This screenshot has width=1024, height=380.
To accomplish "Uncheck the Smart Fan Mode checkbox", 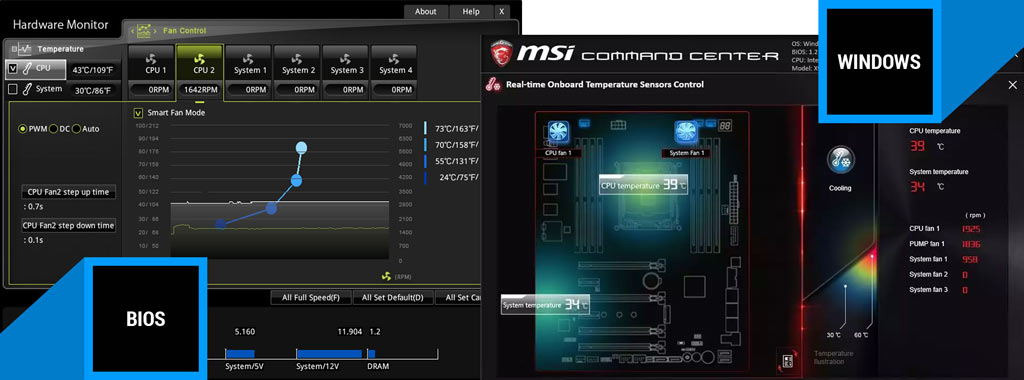I will (x=138, y=112).
